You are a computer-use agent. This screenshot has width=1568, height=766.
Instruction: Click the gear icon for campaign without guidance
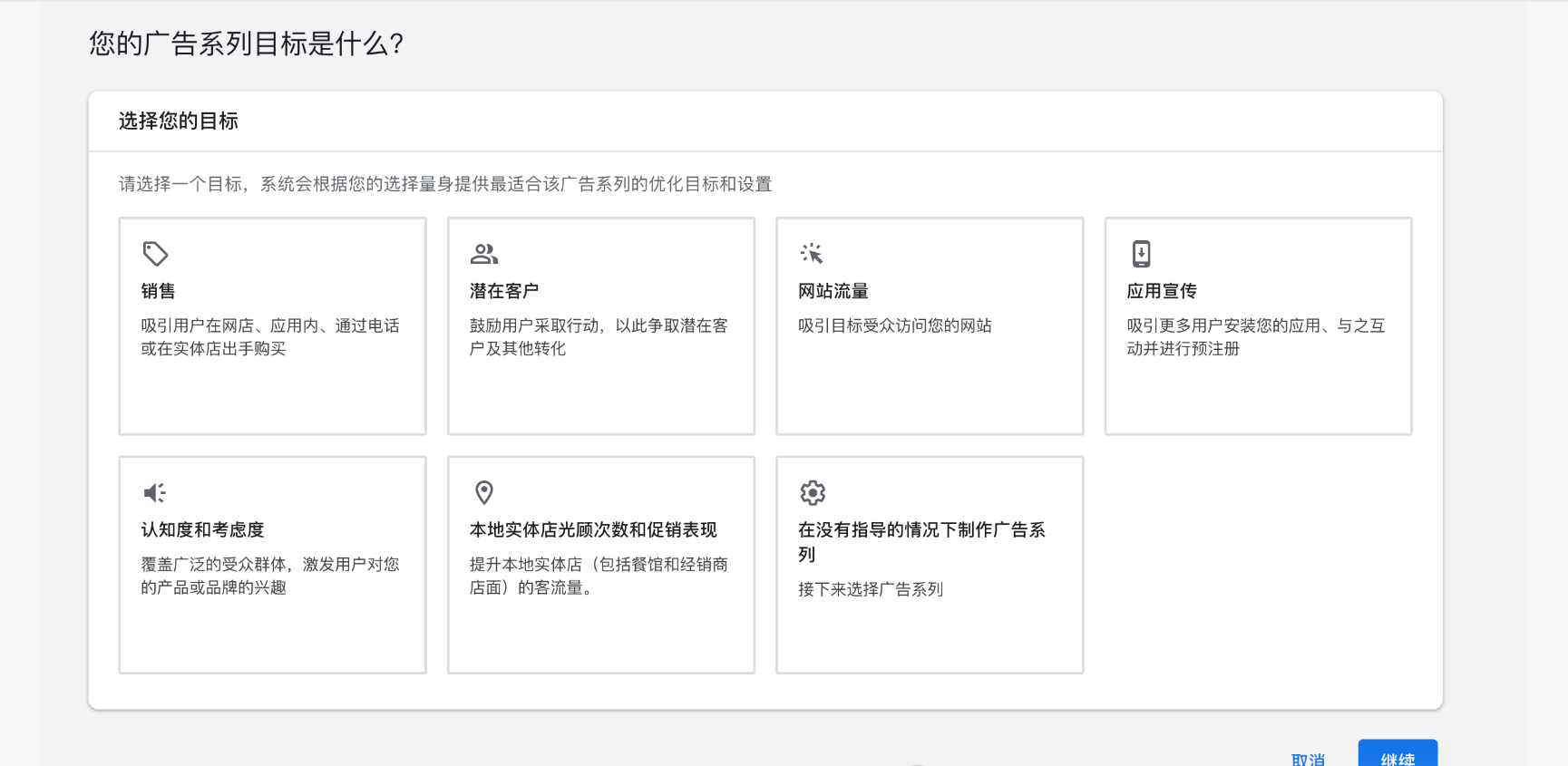click(813, 492)
